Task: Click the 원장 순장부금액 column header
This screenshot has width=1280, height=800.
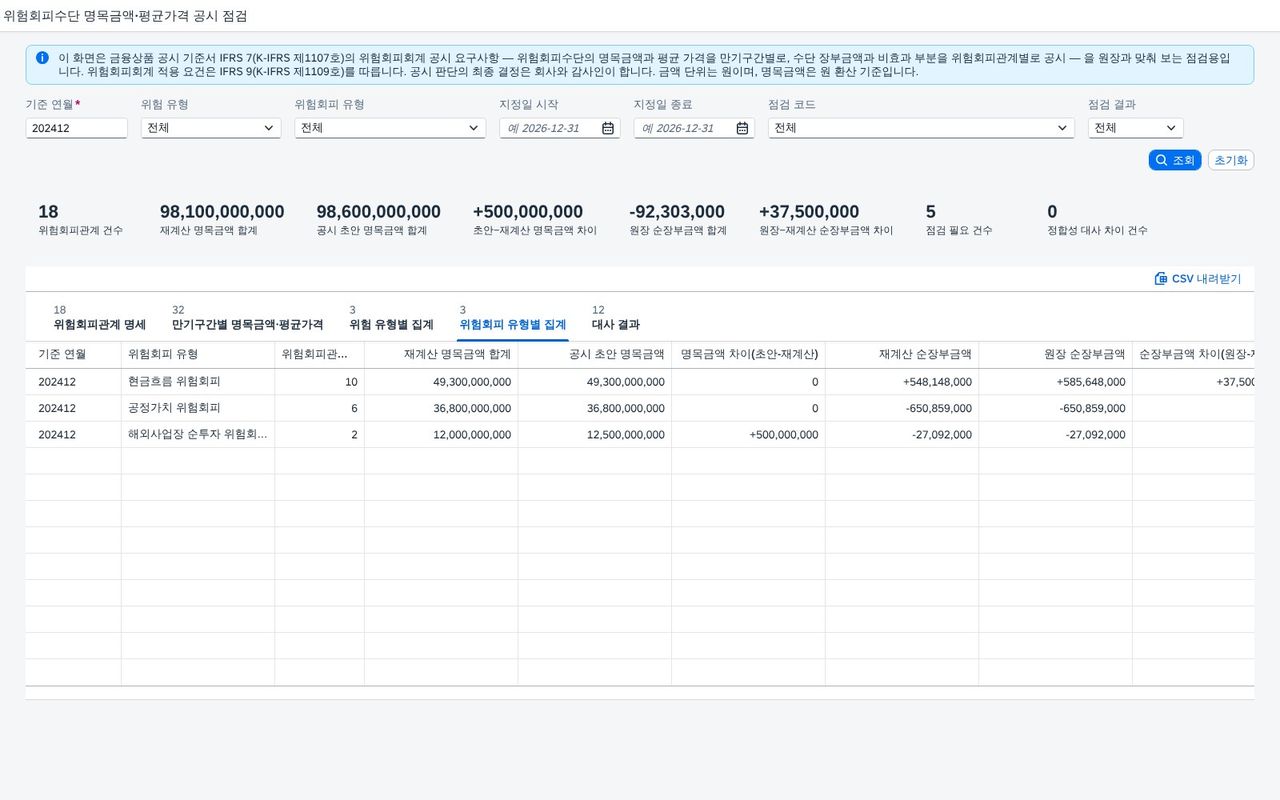Action: pyautogui.click(x=1055, y=355)
